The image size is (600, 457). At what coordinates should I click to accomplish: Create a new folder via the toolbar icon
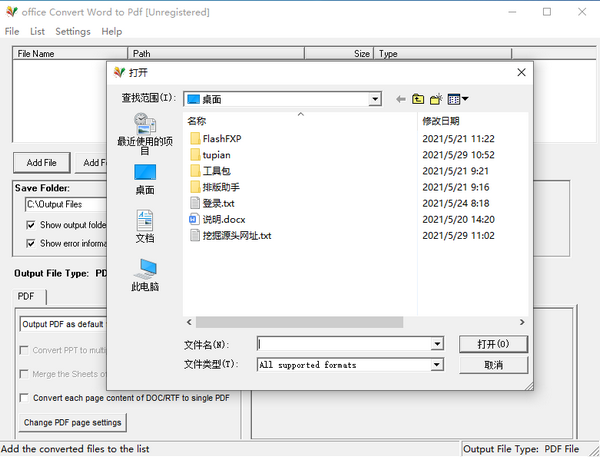436,99
